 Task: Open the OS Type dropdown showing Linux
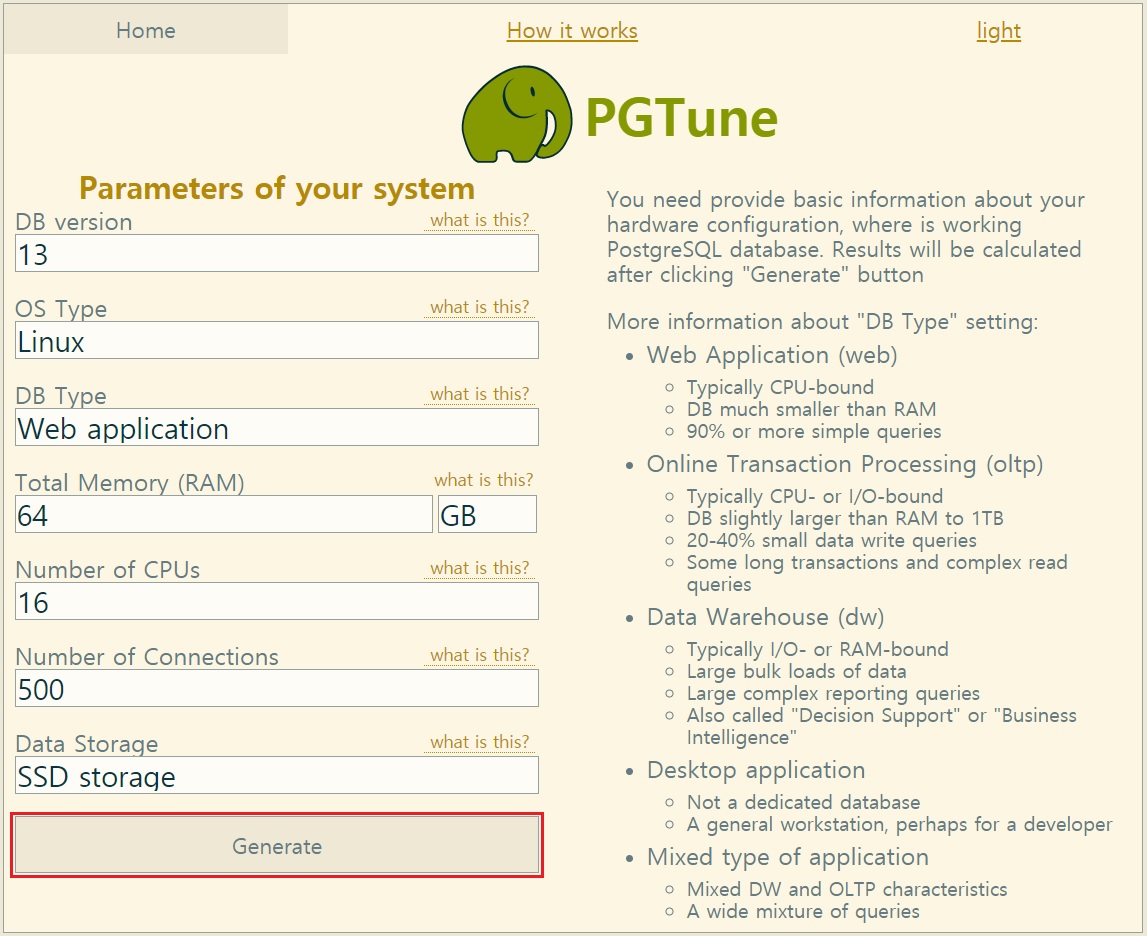coord(277,340)
